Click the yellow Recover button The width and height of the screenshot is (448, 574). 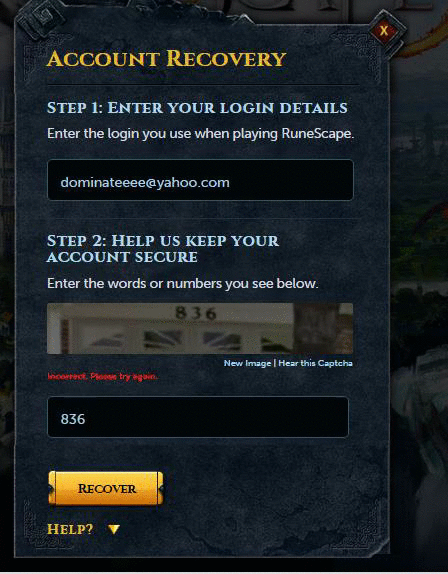pyautogui.click(x=106, y=488)
